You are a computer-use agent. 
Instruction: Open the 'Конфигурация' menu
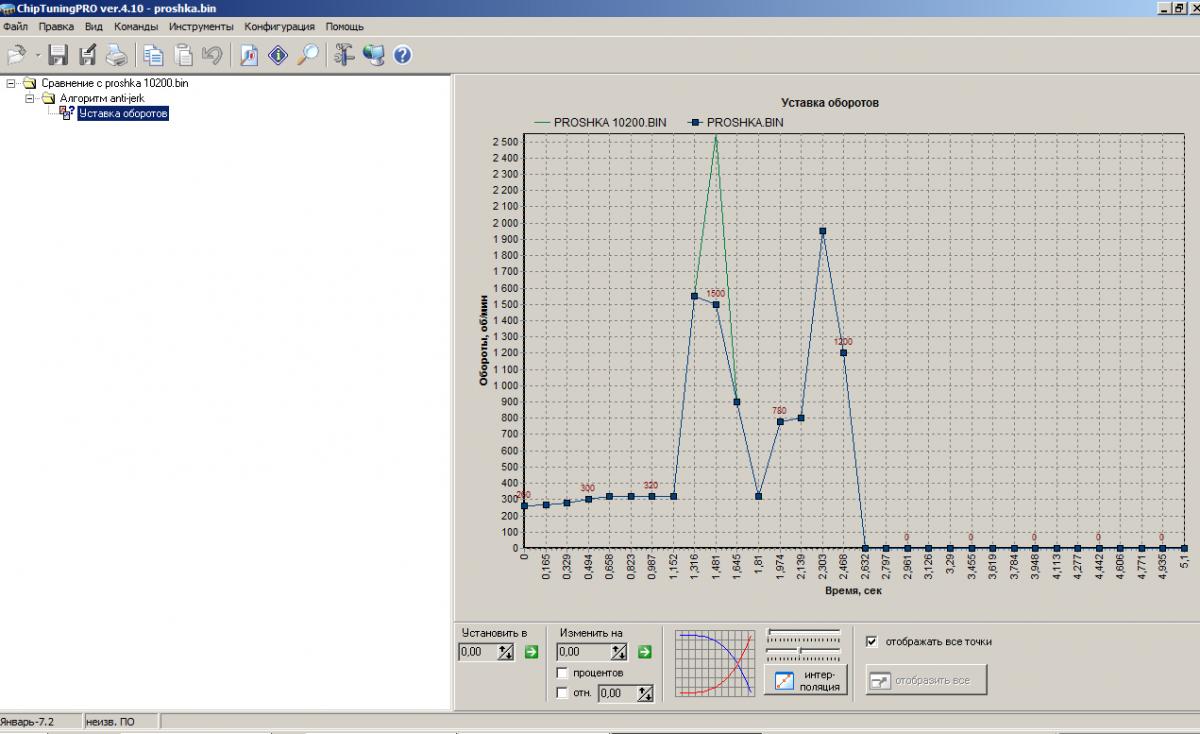[279, 26]
